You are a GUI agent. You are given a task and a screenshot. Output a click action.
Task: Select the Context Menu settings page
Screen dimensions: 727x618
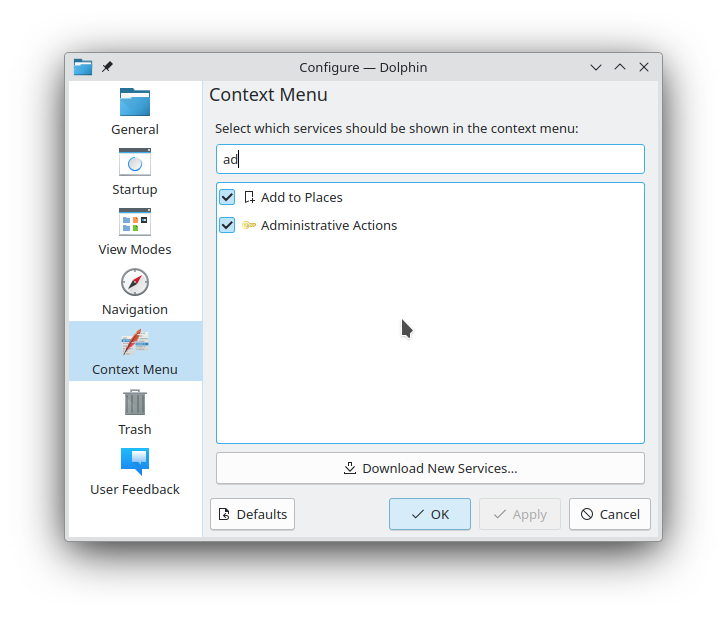coord(135,351)
